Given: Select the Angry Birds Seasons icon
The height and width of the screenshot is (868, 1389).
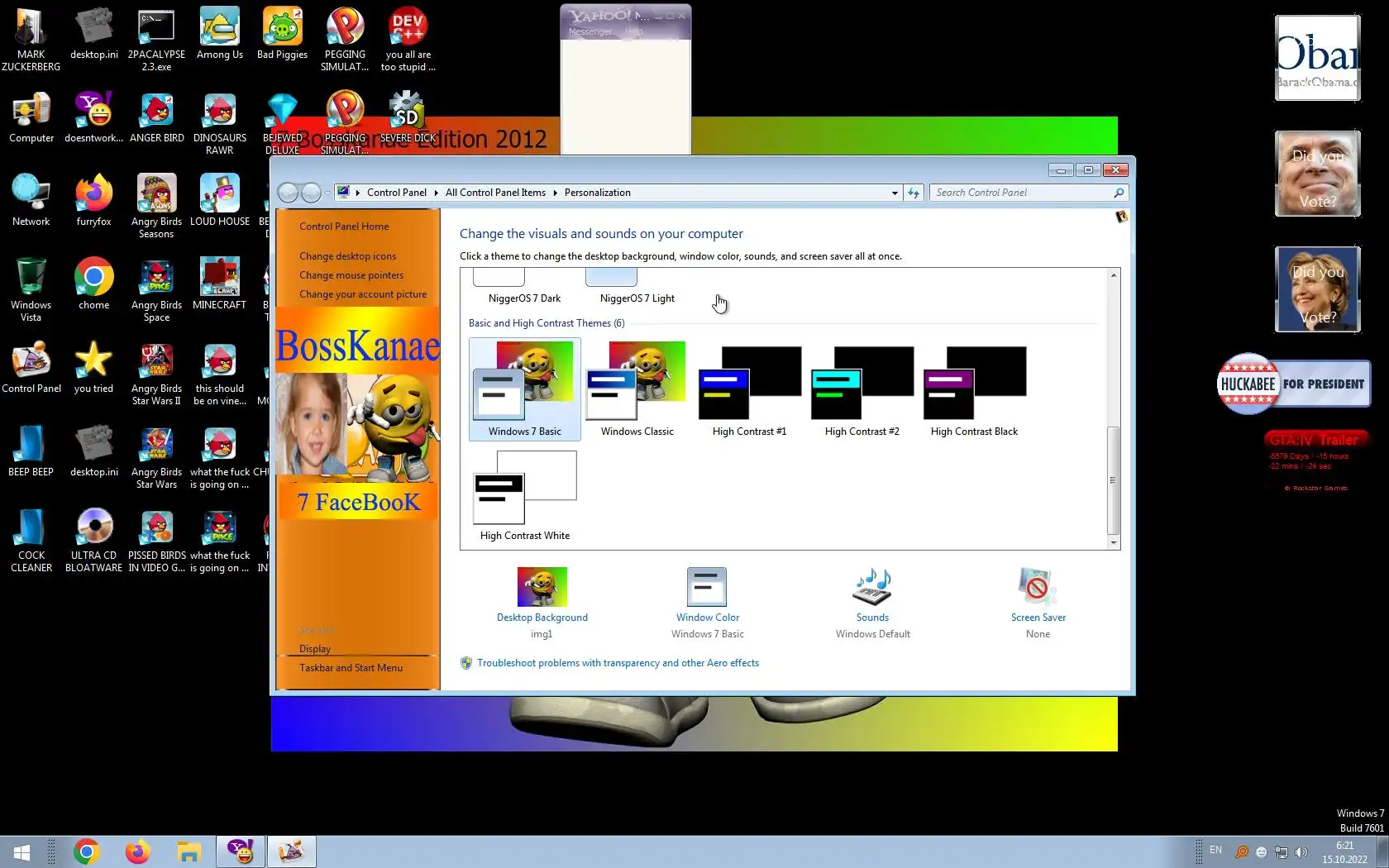Looking at the screenshot, I should (156, 206).
